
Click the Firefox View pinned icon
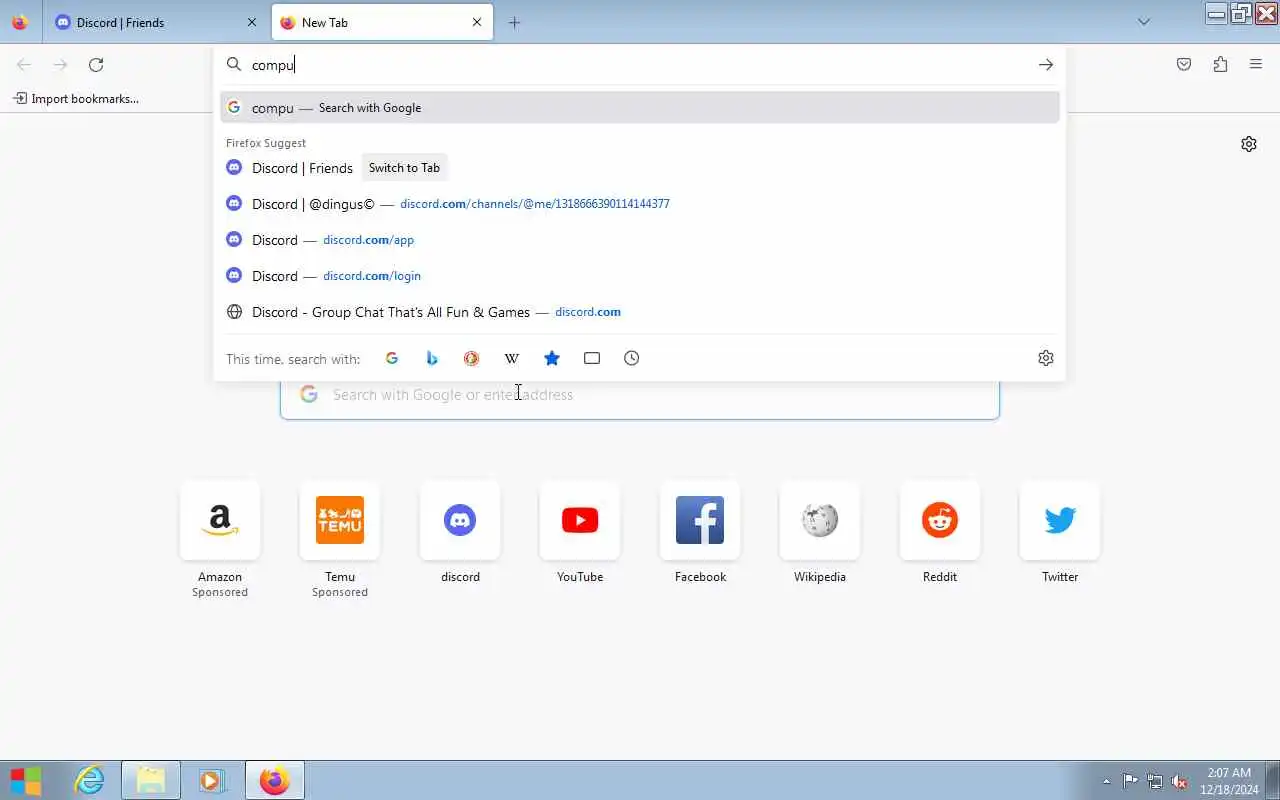pyautogui.click(x=20, y=22)
